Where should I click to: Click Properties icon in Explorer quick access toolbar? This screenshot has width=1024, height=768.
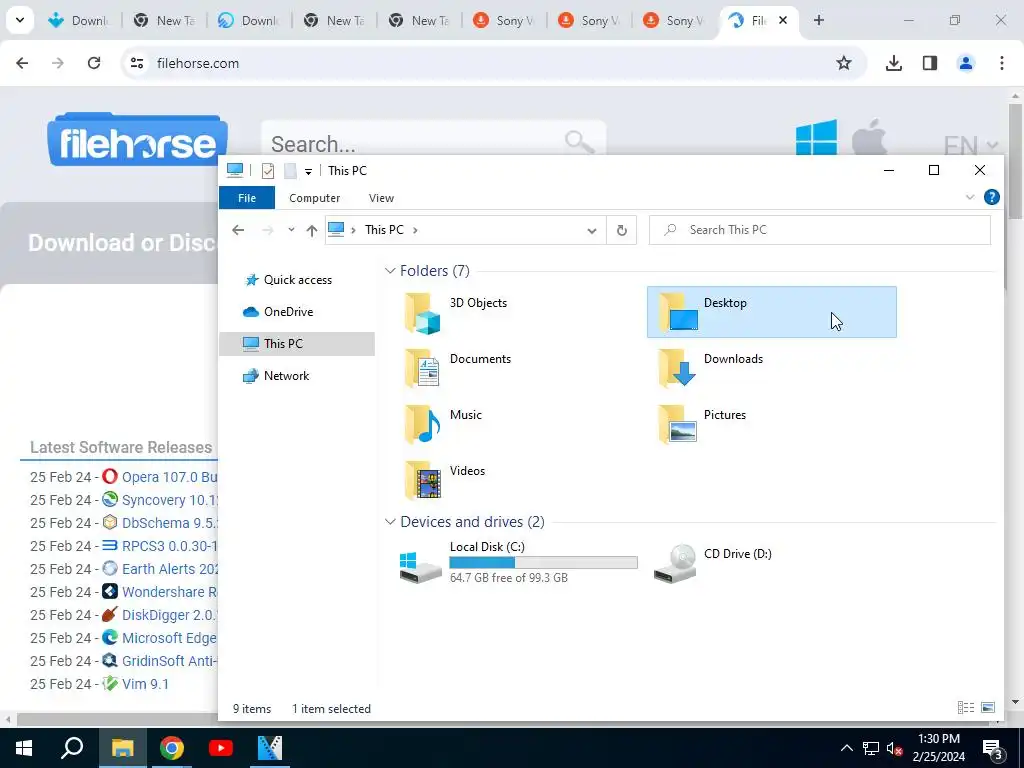[268, 171]
